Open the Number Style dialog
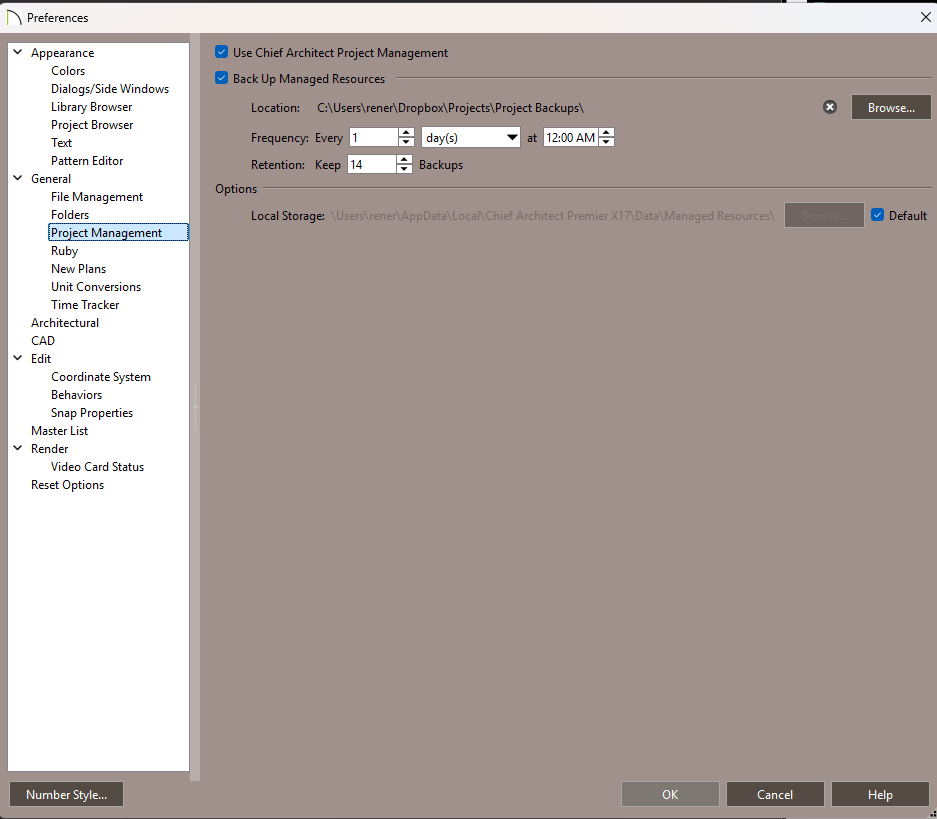The image size is (937, 819). coord(66,795)
